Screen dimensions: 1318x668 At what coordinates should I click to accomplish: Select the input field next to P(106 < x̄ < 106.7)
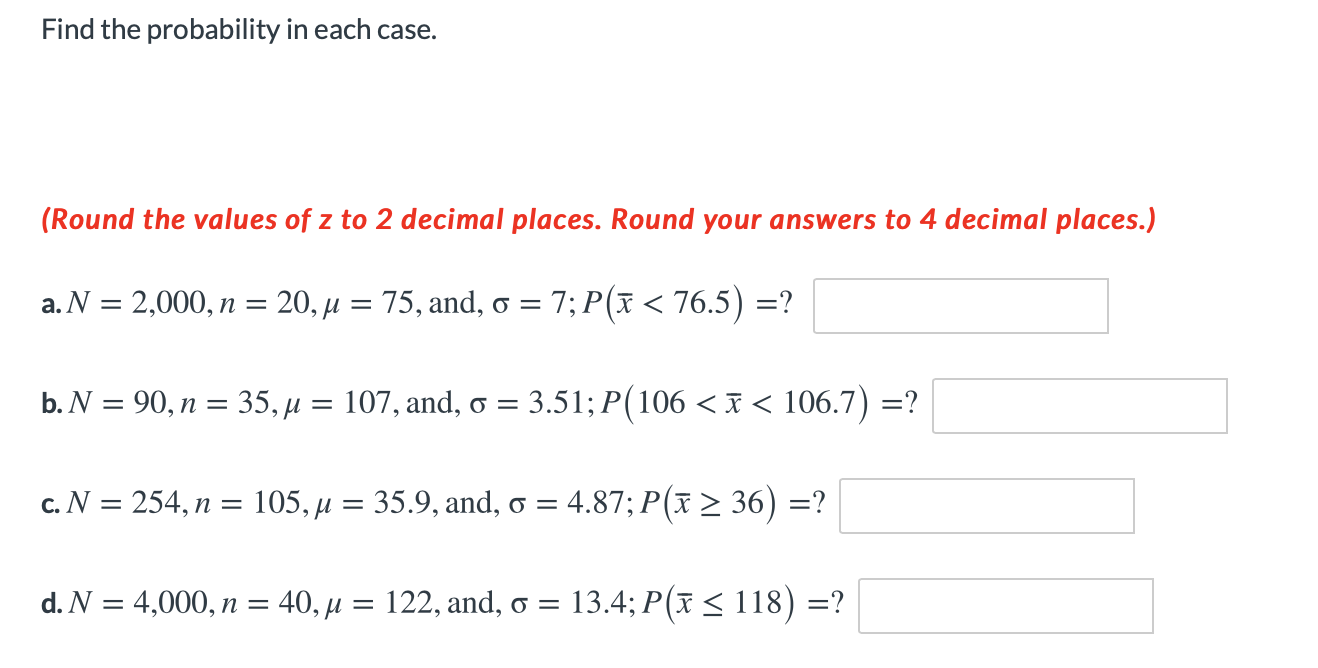1079,406
